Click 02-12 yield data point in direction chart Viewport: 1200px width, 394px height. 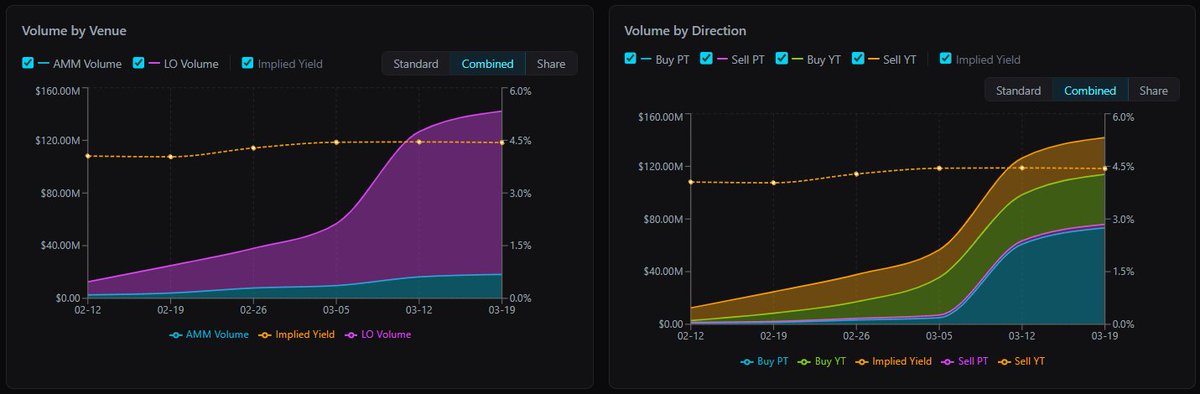pos(690,182)
